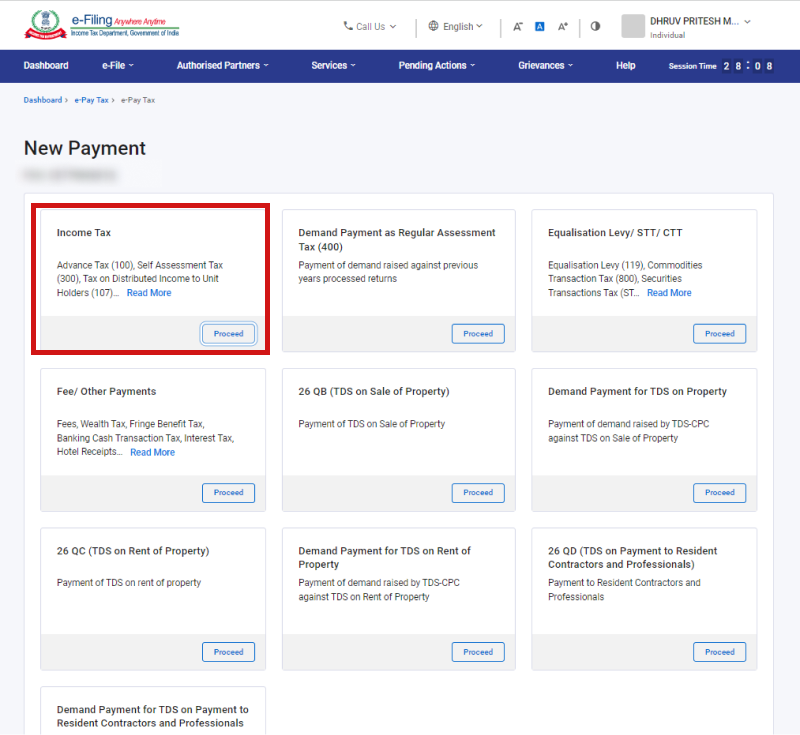
Task: Click the Demand Payment as Regular Assessment Tax title
Action: [x=397, y=240]
